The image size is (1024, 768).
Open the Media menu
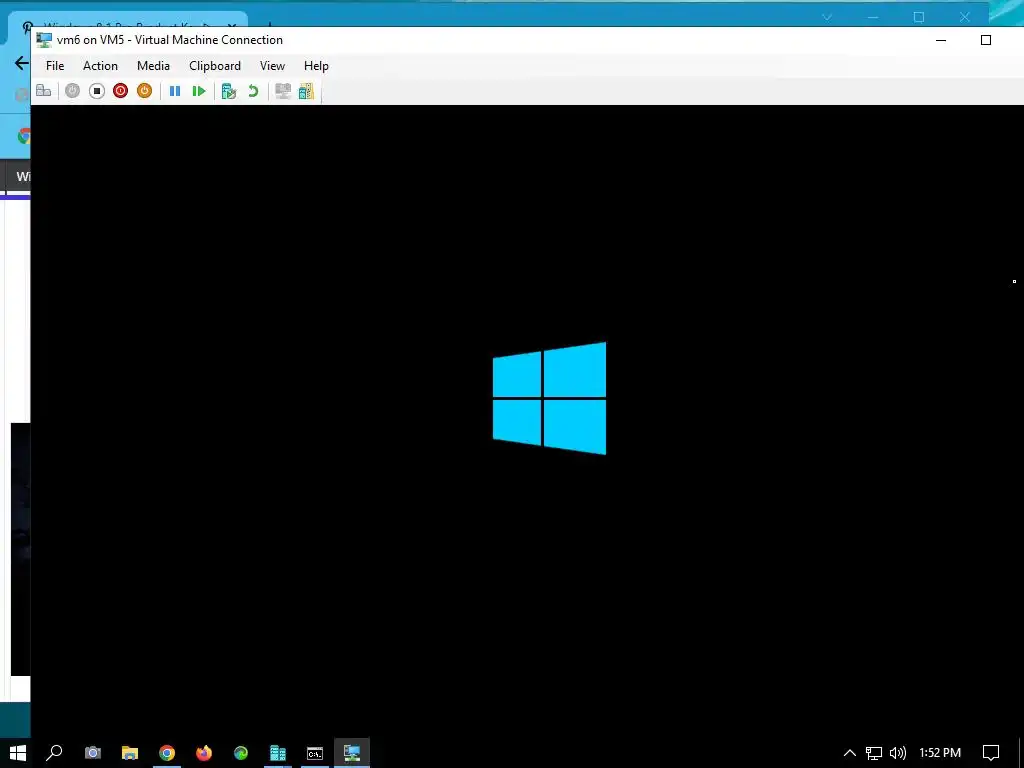(x=153, y=66)
